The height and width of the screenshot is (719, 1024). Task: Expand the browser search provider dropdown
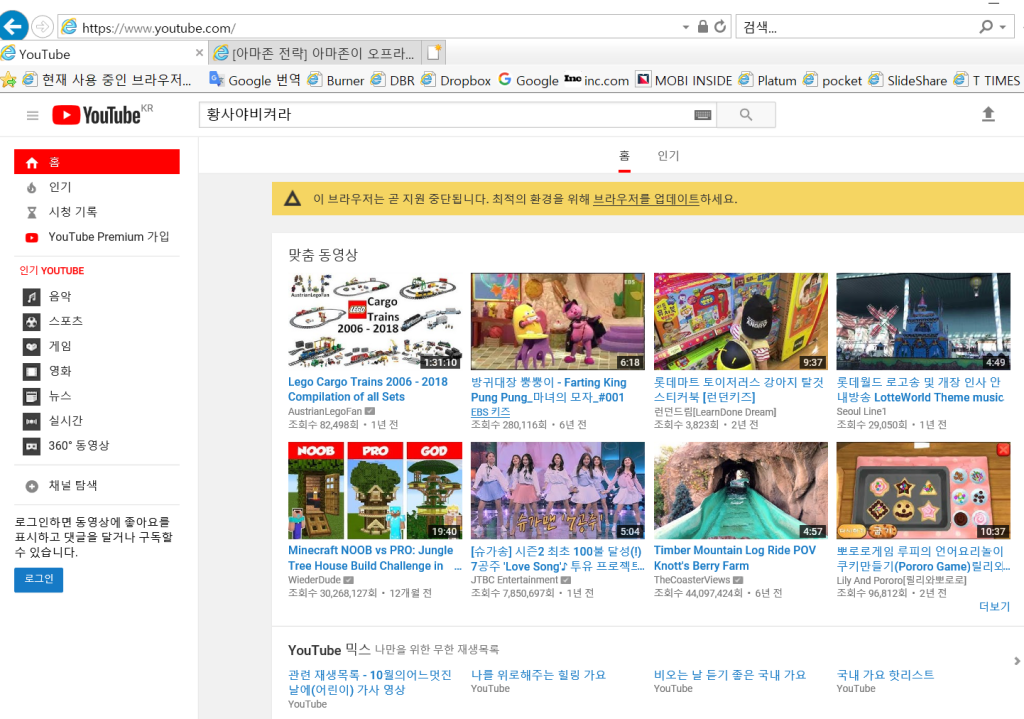(x=1003, y=27)
